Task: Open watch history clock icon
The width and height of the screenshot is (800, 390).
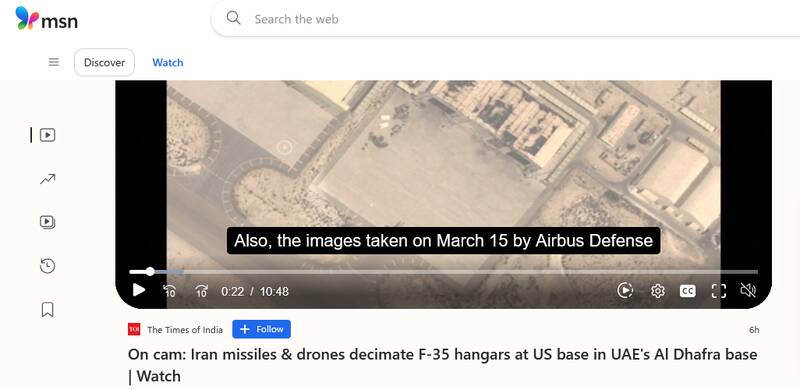Action: click(47, 266)
